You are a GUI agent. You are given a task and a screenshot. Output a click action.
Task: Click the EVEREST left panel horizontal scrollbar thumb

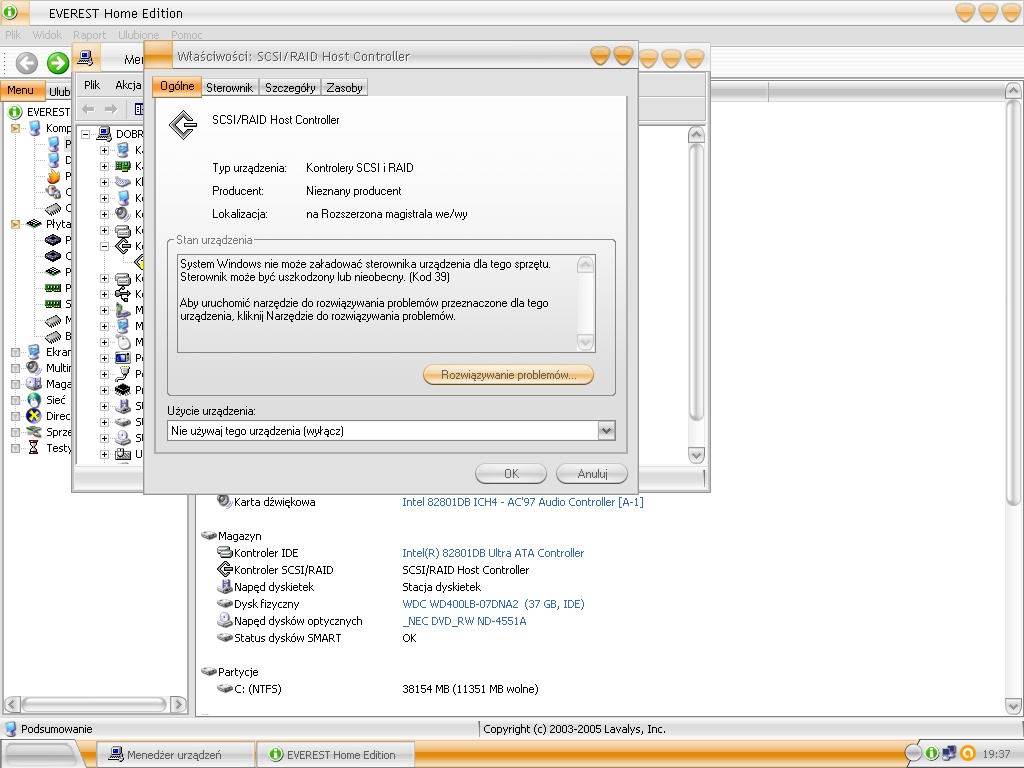(93, 705)
